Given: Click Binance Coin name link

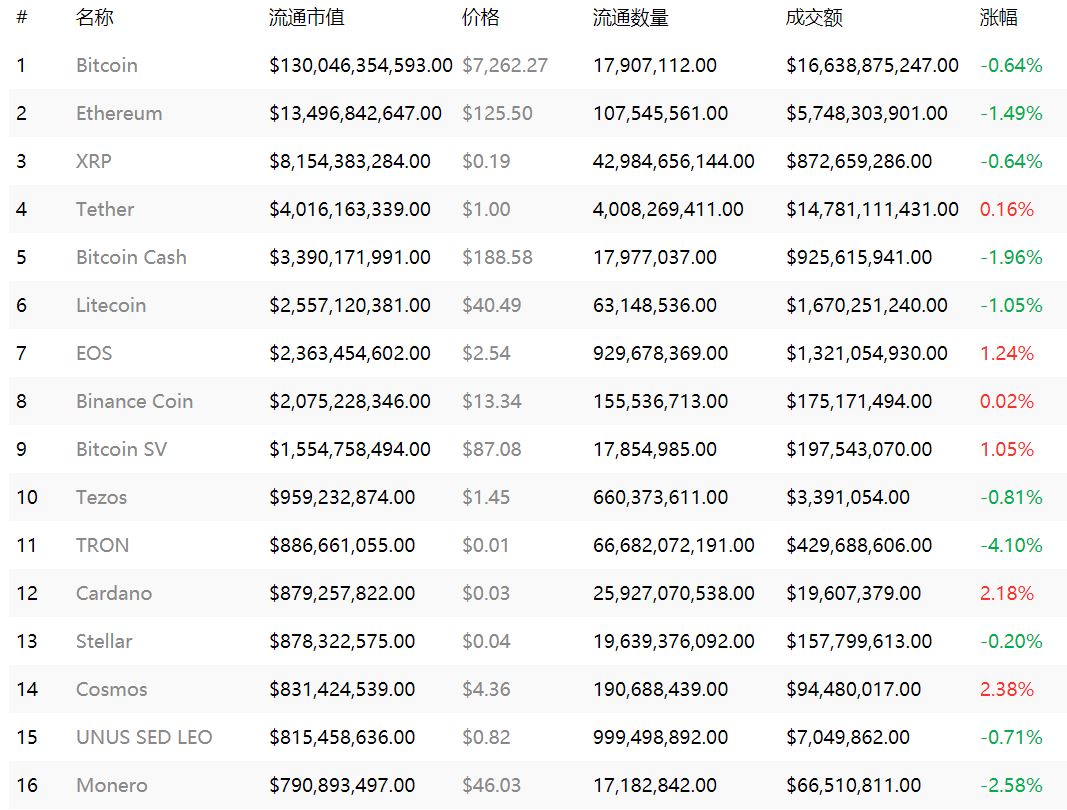Looking at the screenshot, I should pyautogui.click(x=135, y=401).
